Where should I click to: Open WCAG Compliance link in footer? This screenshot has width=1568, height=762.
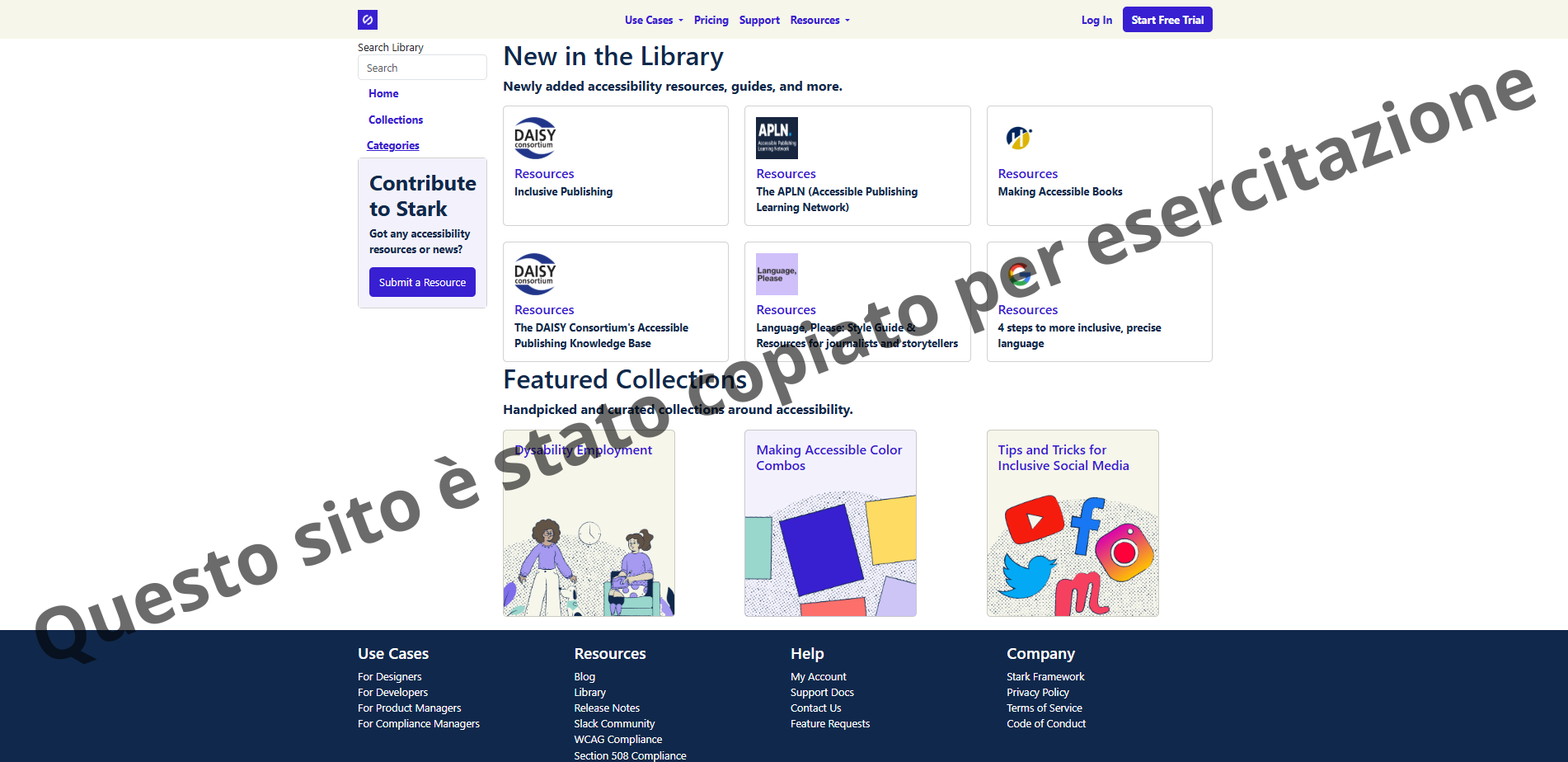pyautogui.click(x=618, y=740)
